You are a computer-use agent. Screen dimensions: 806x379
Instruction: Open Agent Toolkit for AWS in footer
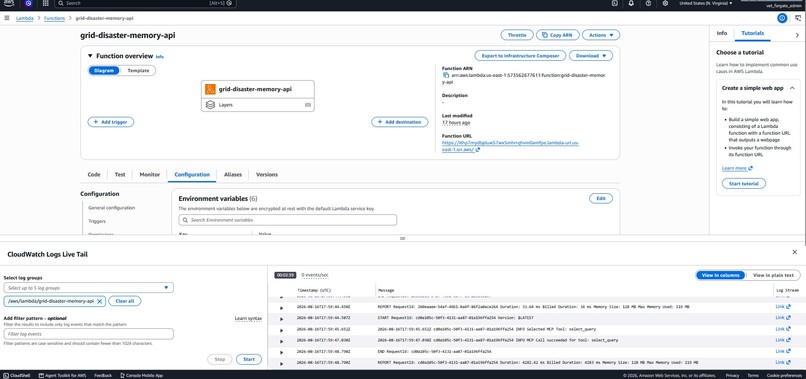click(x=62, y=375)
